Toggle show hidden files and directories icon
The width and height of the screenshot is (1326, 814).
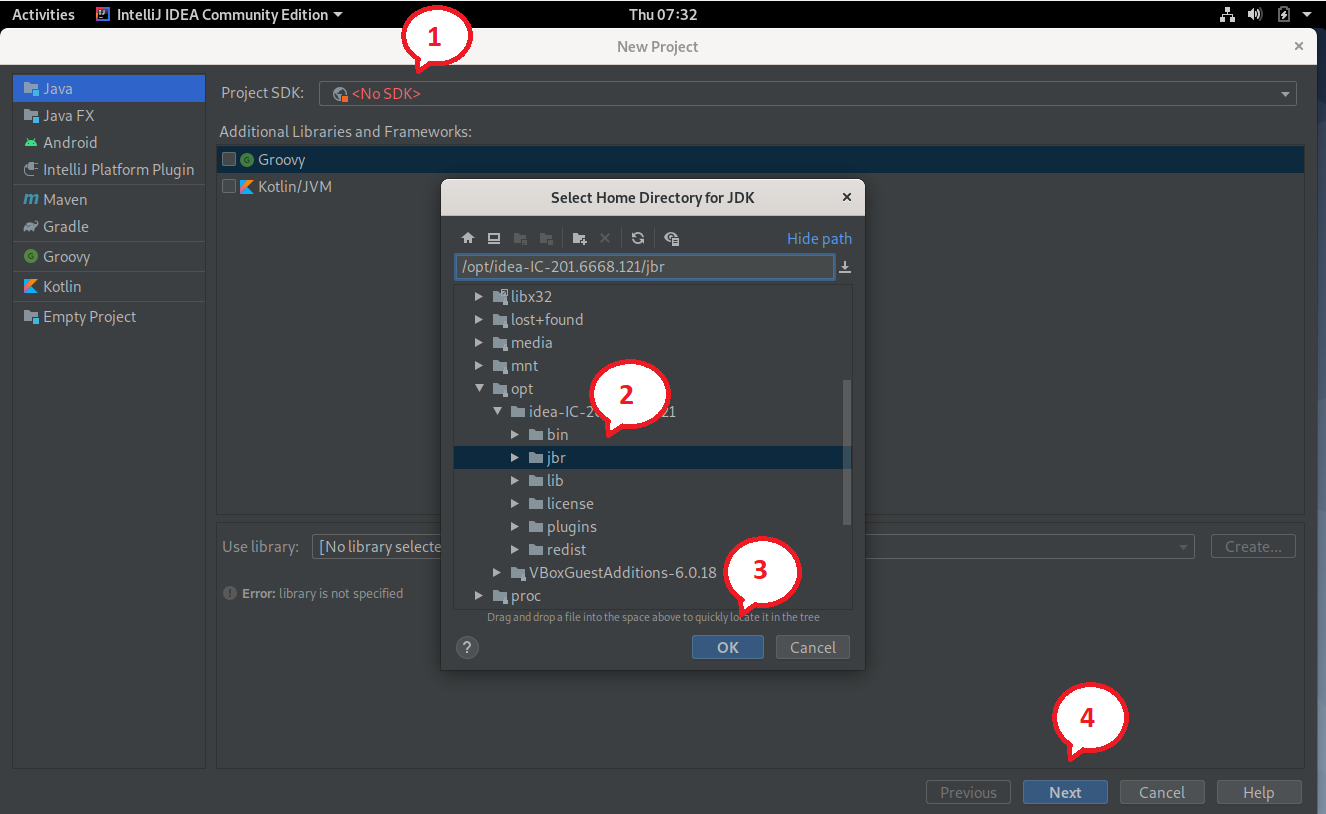point(672,238)
